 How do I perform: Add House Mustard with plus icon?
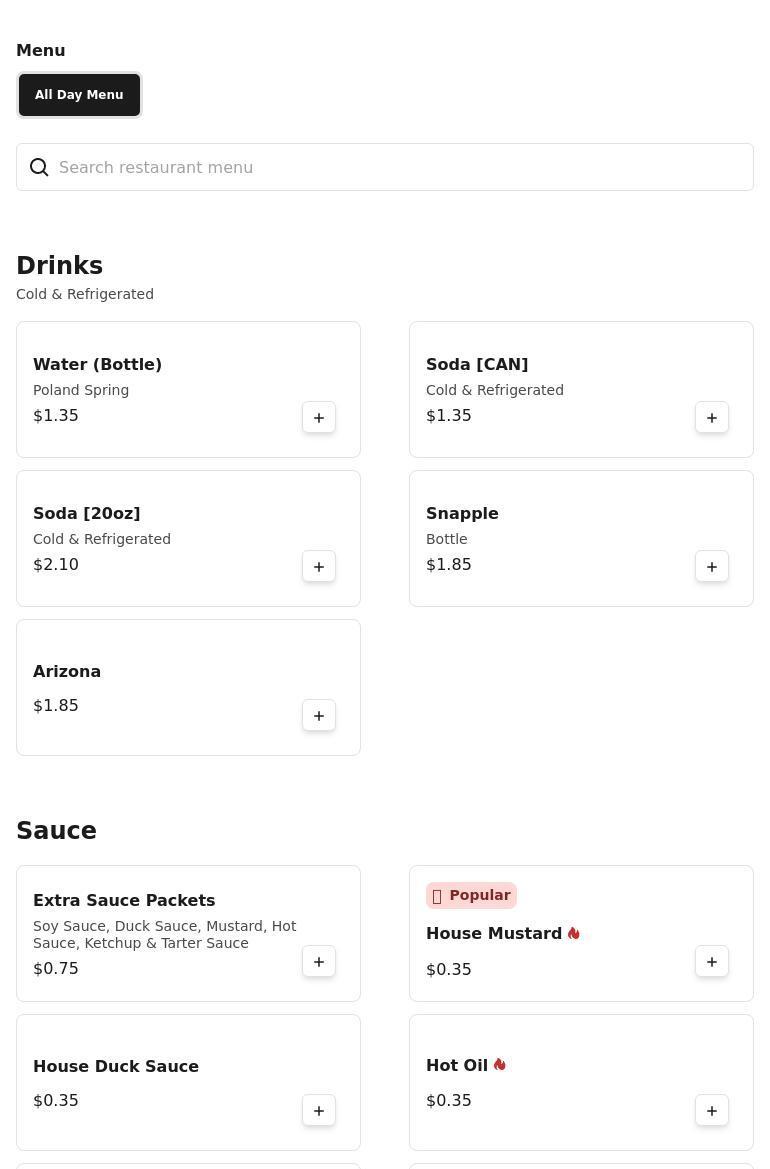[711, 962]
